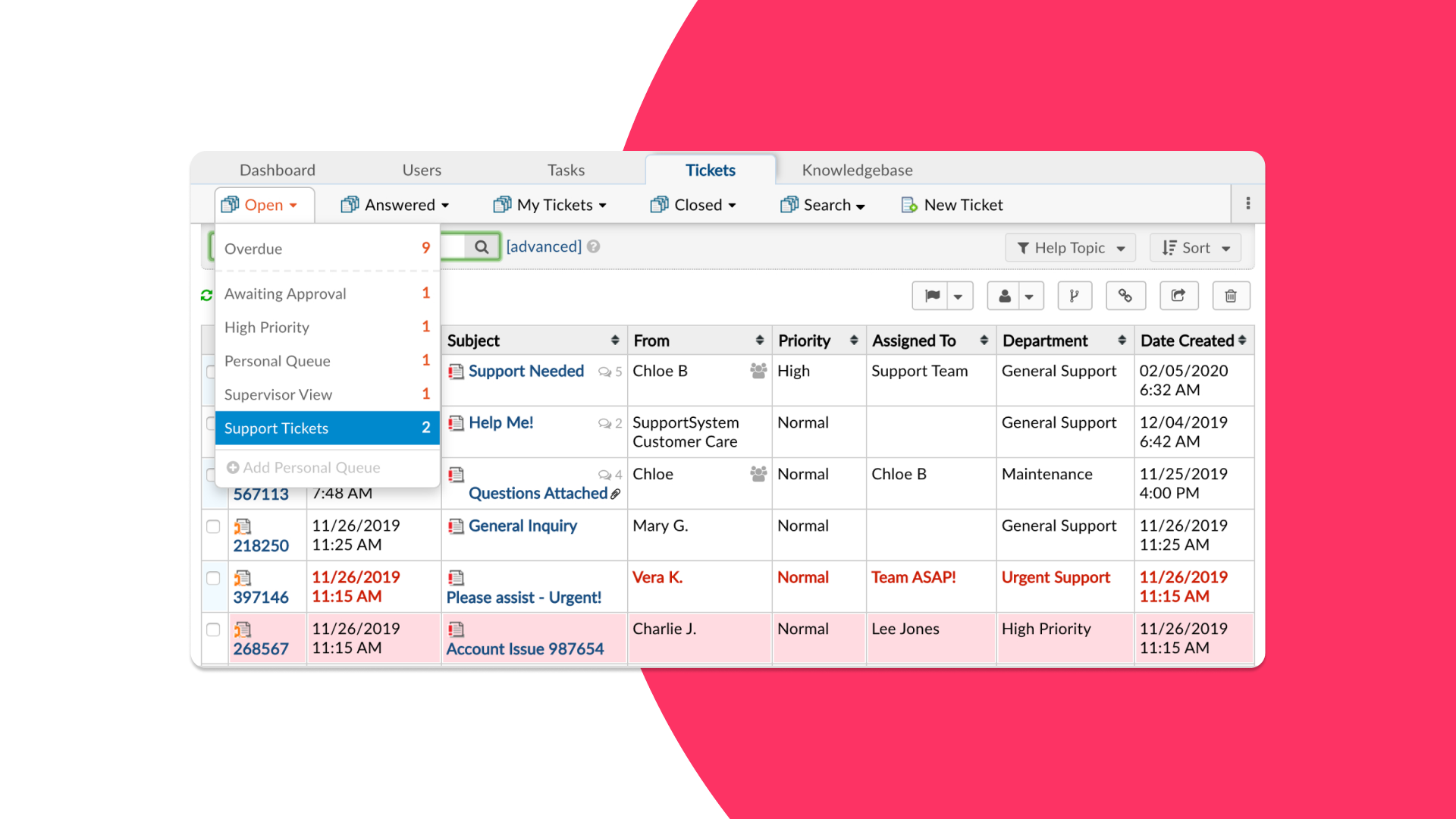This screenshot has height=819, width=1456.
Task: Open the vertical three-dot more menu
Action: coord(1248,203)
